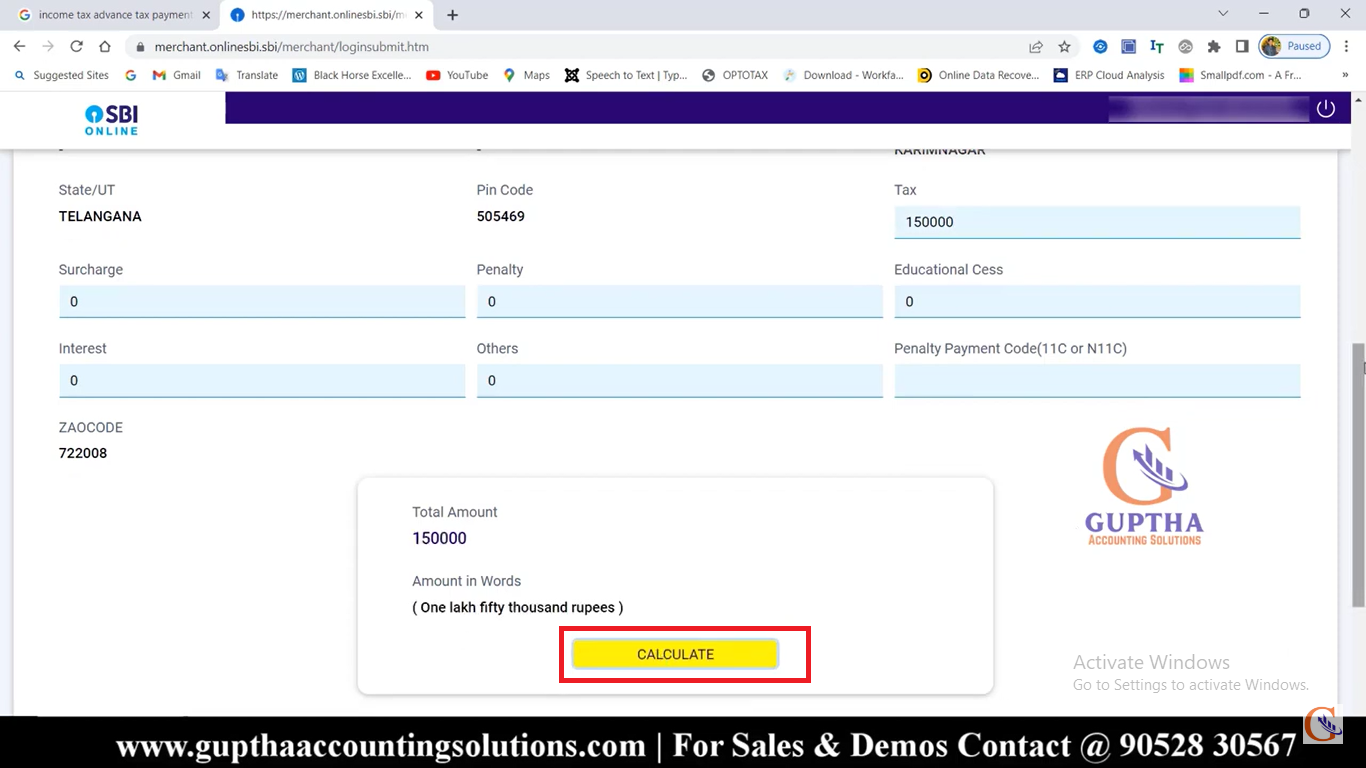This screenshot has height=768, width=1366.
Task: Click the Penalty input field
Action: [x=679, y=301]
